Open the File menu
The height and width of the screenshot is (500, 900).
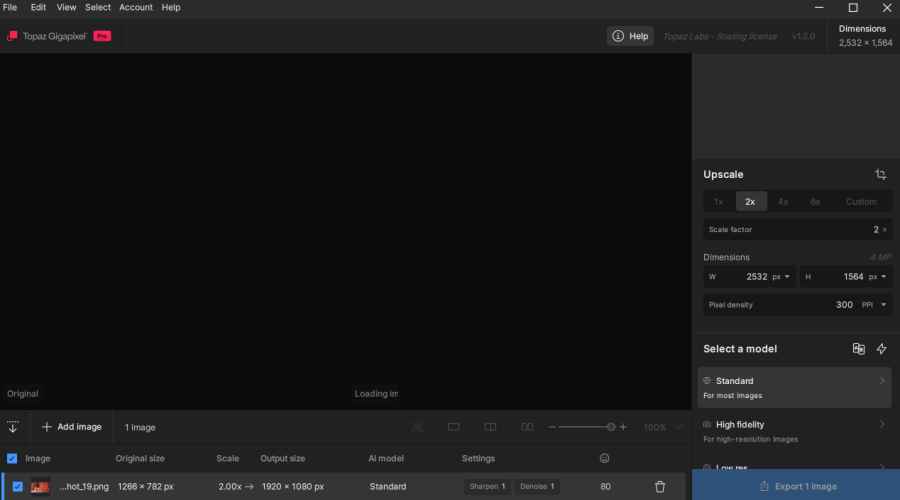(x=10, y=7)
